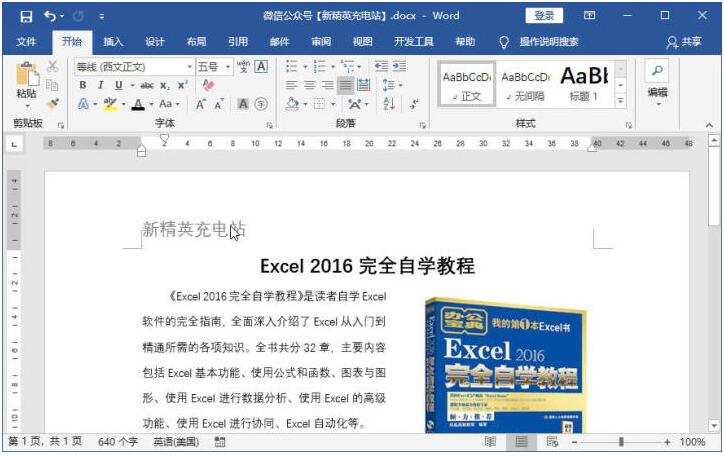
Task: Apply the 标题 1 style
Action: click(x=584, y=84)
